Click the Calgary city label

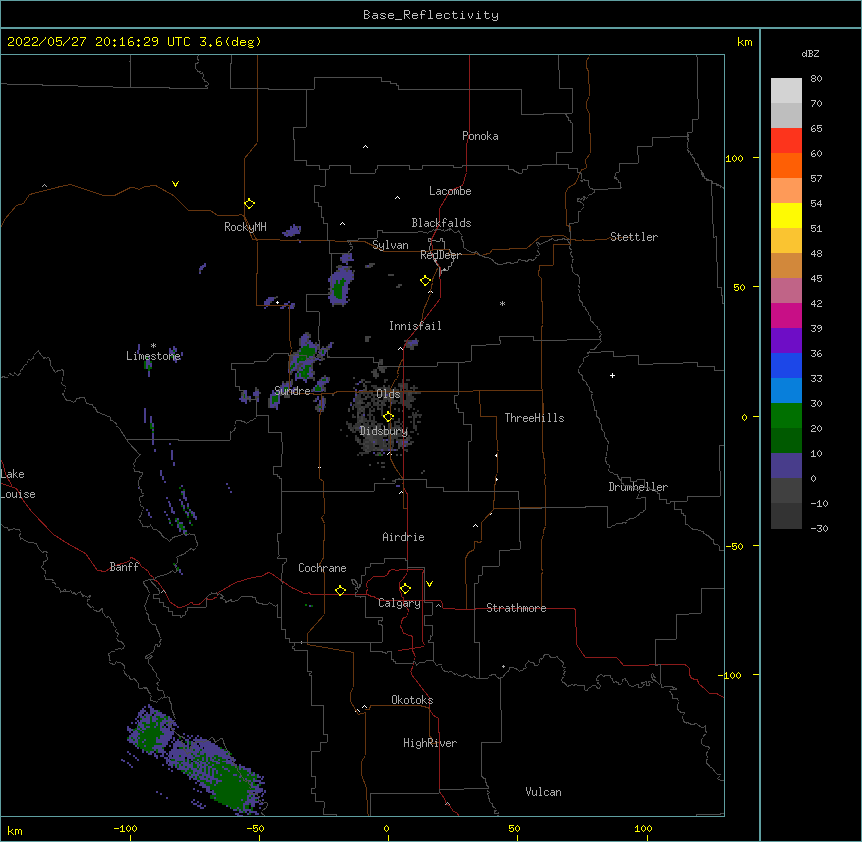point(399,603)
